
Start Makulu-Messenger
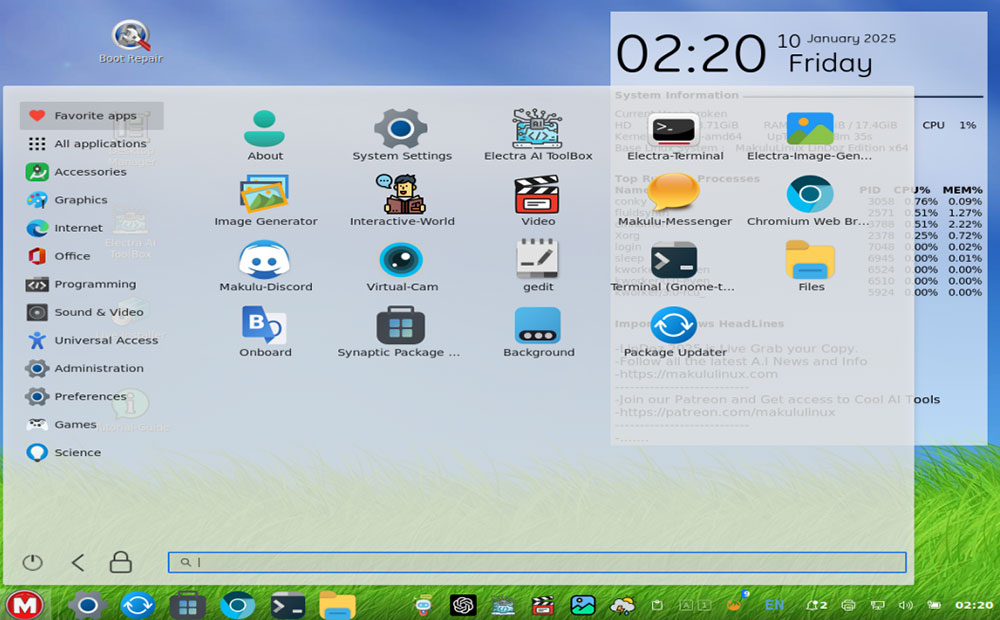point(673,198)
